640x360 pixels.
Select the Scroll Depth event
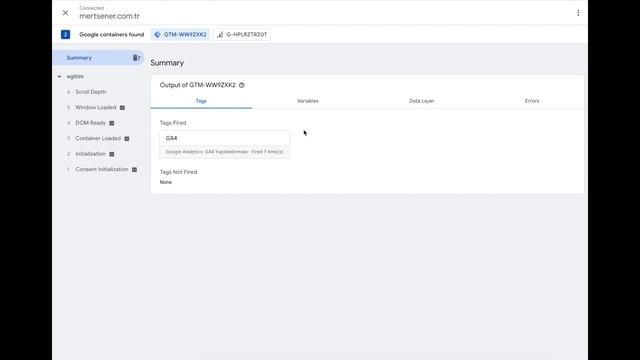pyautogui.click(x=91, y=92)
